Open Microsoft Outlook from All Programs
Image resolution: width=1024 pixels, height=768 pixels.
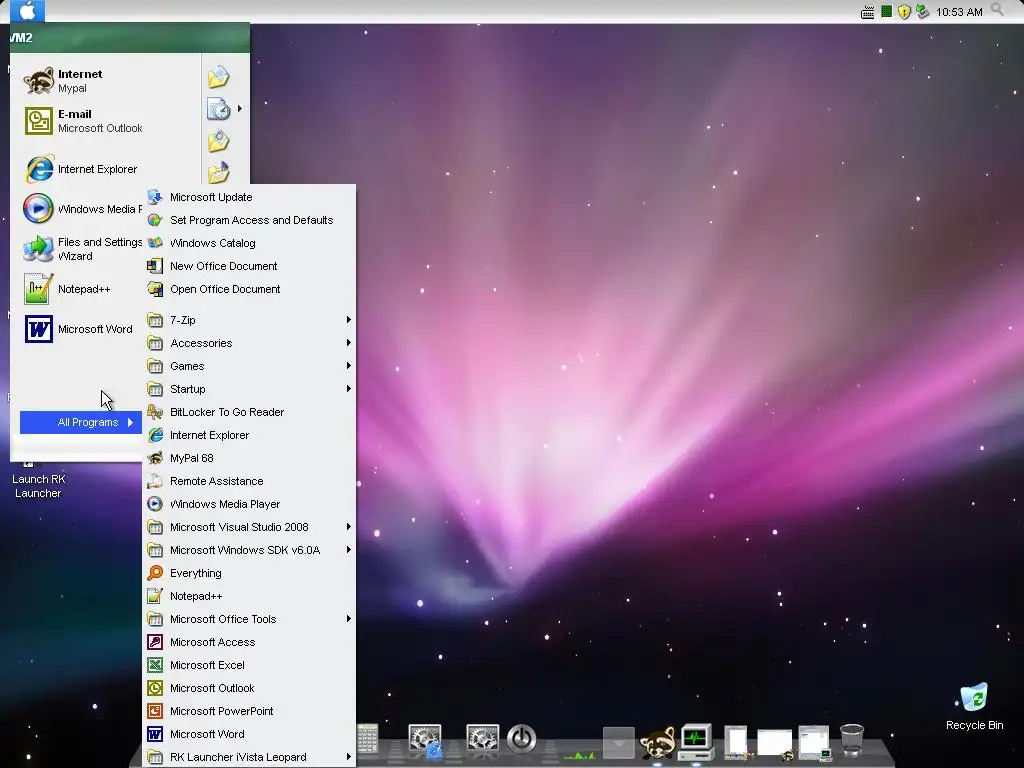[249, 688]
